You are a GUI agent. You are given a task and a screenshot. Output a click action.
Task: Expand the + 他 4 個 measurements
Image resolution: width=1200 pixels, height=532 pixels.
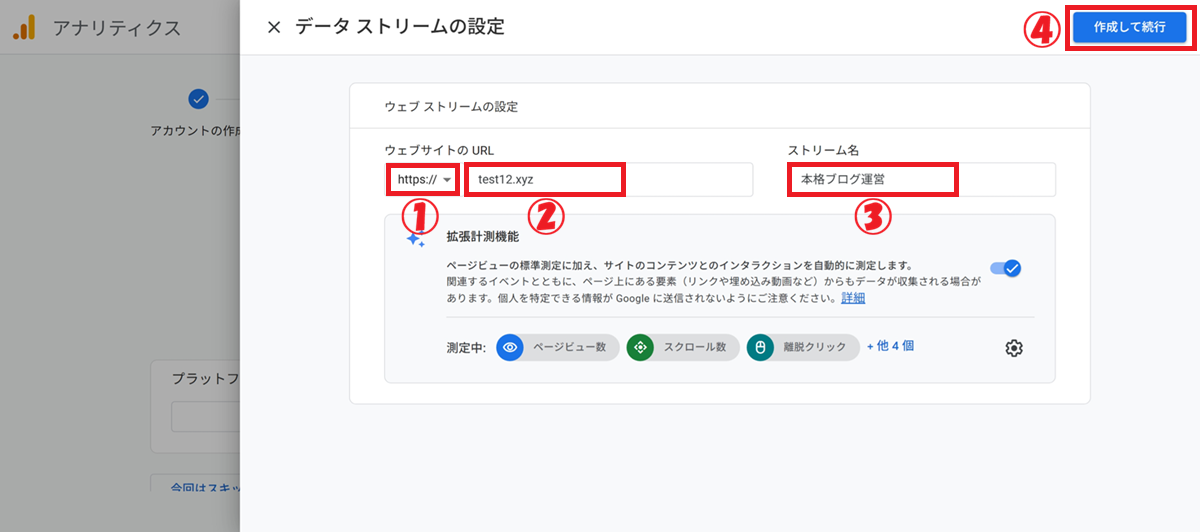coord(890,346)
